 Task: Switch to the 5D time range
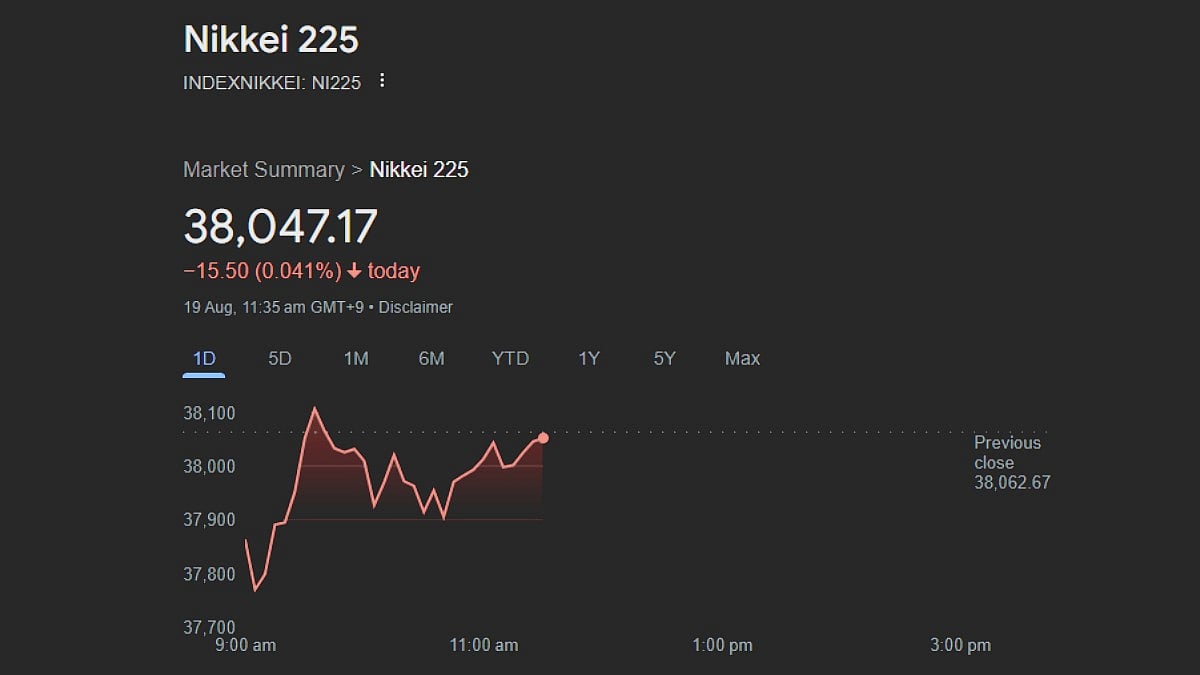click(280, 359)
